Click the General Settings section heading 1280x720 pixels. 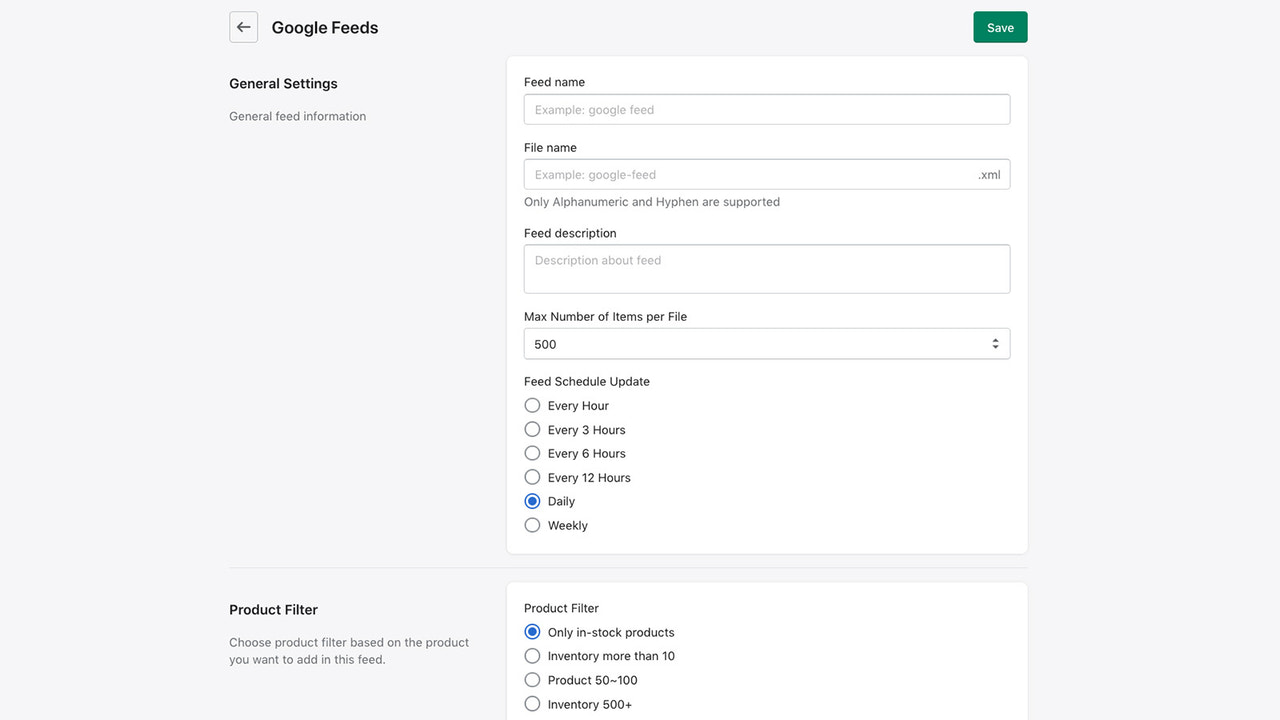click(x=283, y=83)
